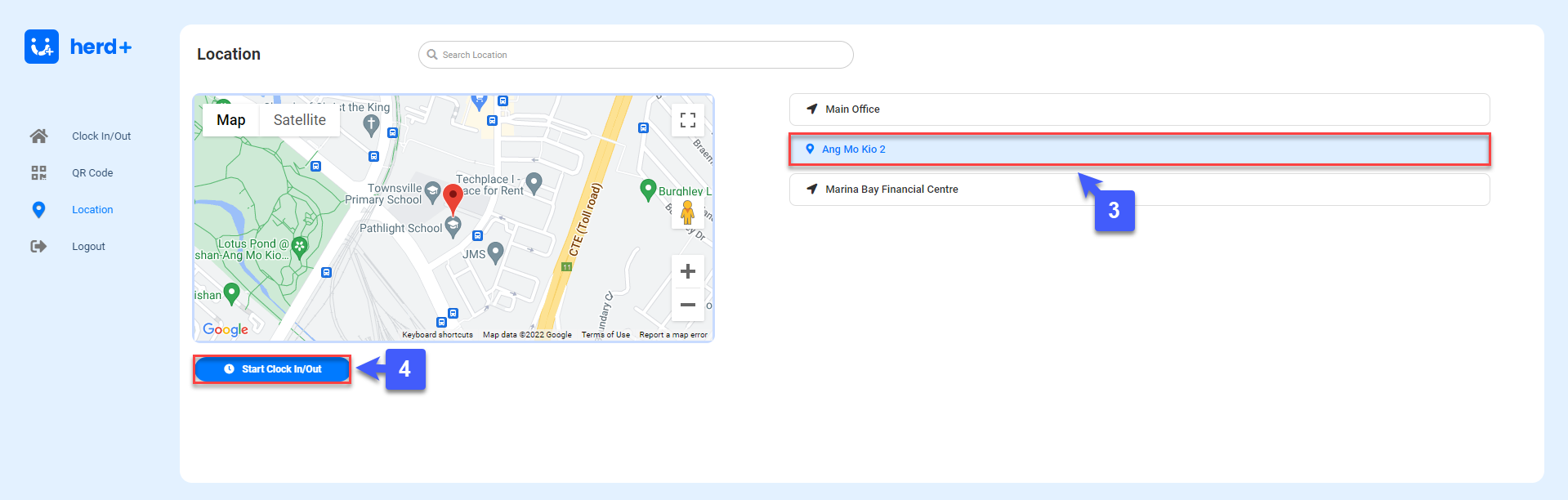
Task: Click the clock icon in Start button
Action: [229, 369]
